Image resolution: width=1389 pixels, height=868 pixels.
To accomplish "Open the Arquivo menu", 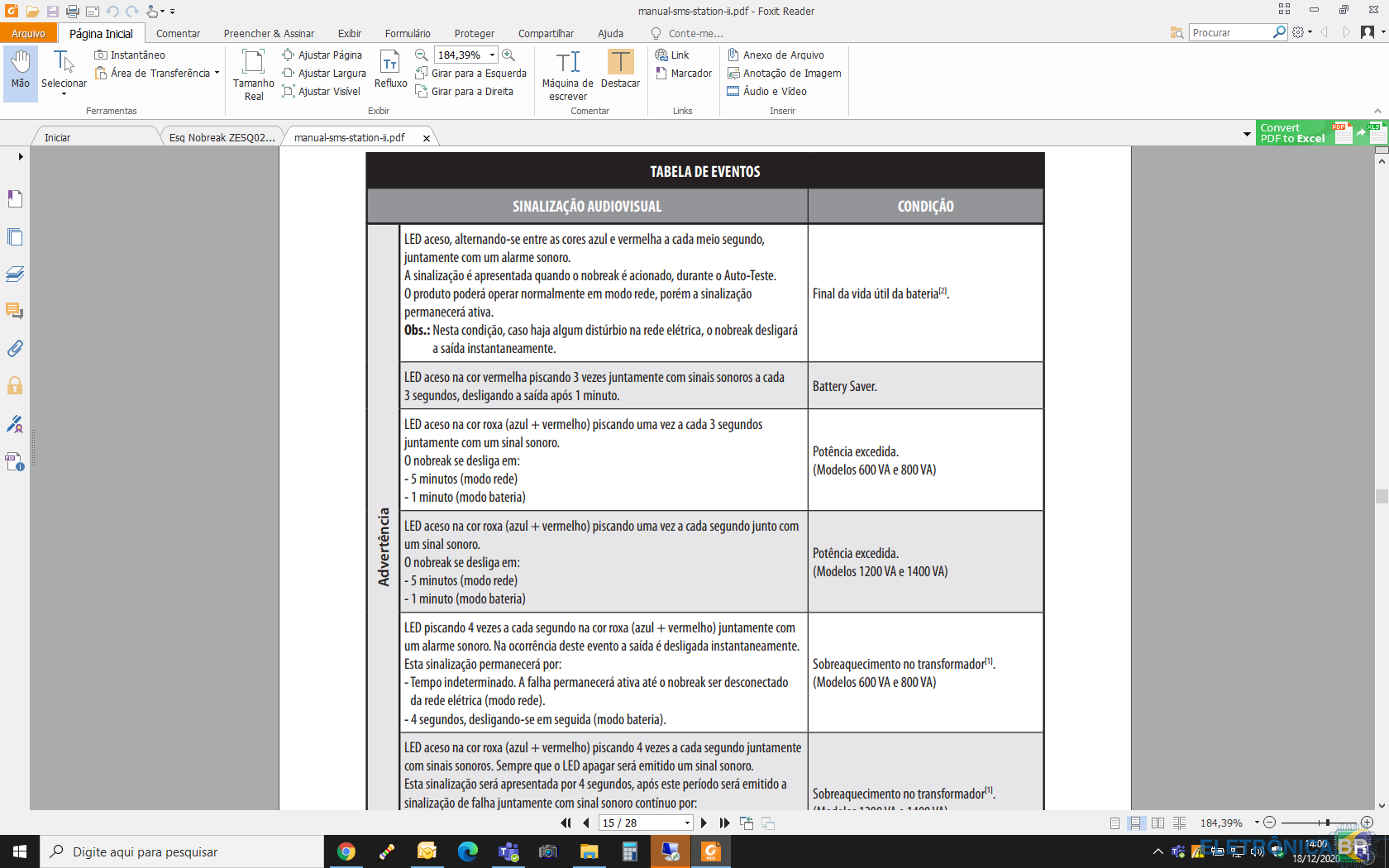I will (x=28, y=33).
